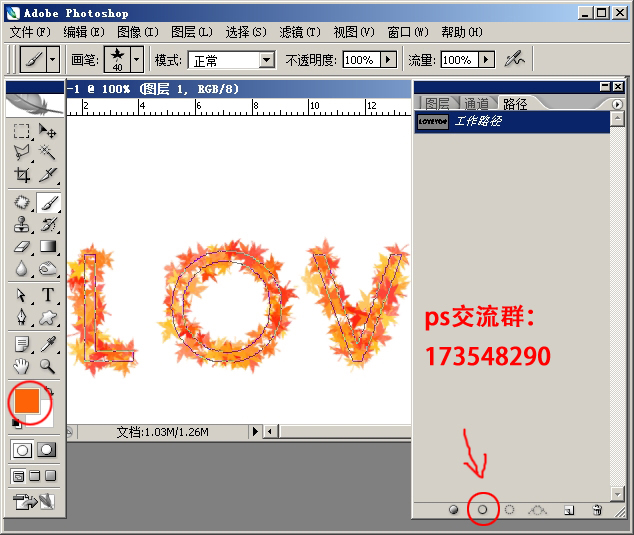This screenshot has width=634, height=535.
Task: Select the Dodge tool
Action: point(48,268)
